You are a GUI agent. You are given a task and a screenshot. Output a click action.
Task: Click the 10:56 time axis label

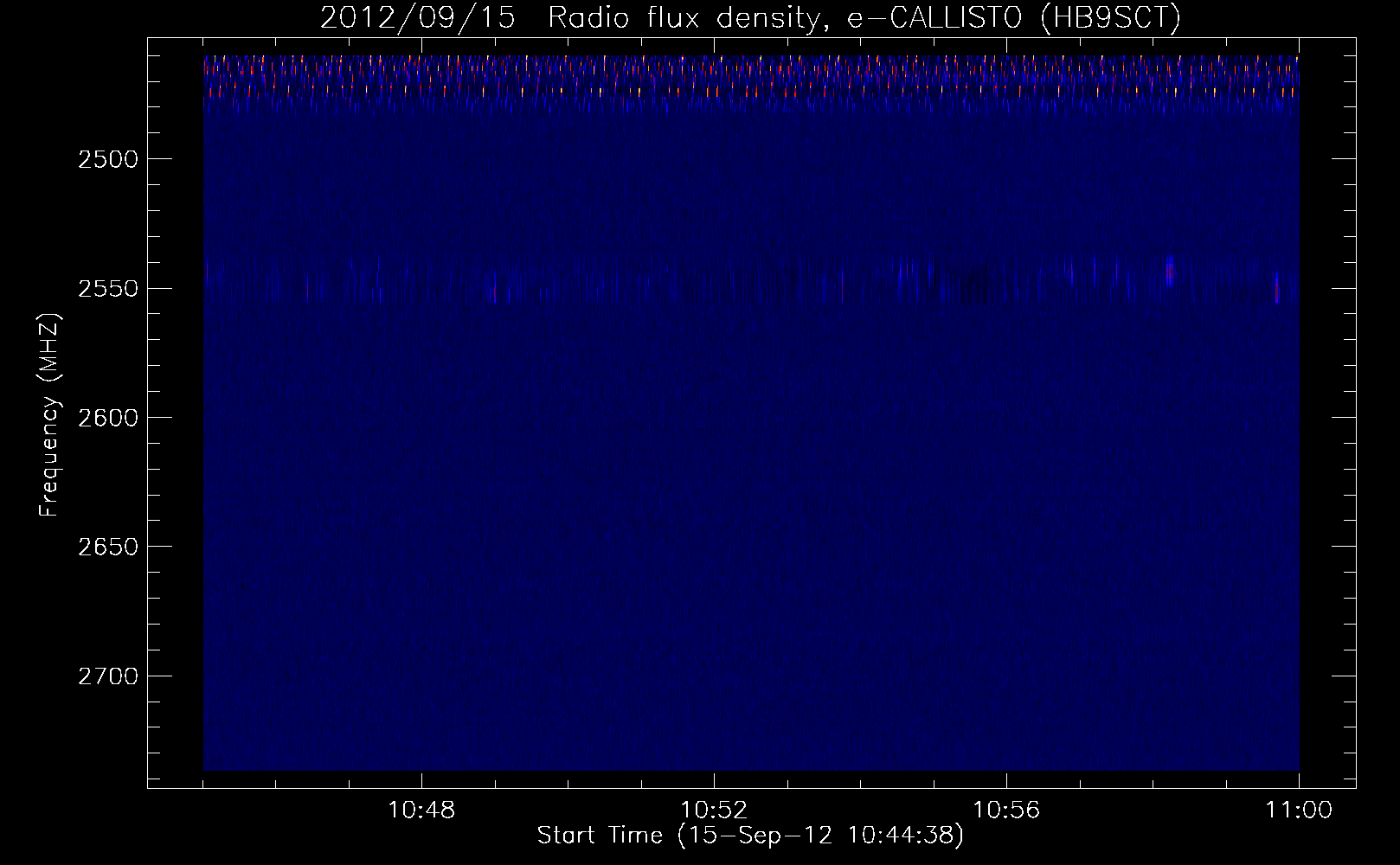tap(1006, 811)
